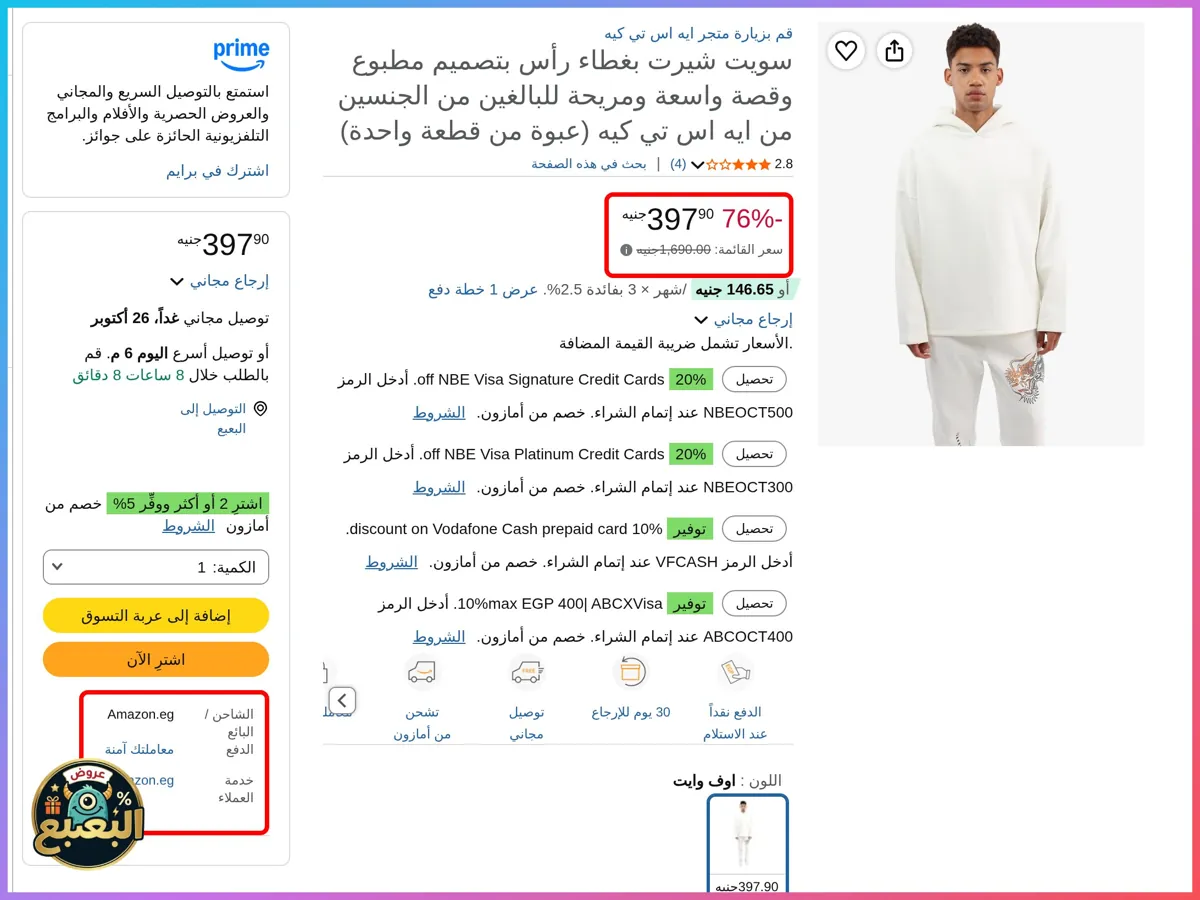Visit the ASTK store link
Viewport: 1200px width, 900px height.
click(698, 34)
